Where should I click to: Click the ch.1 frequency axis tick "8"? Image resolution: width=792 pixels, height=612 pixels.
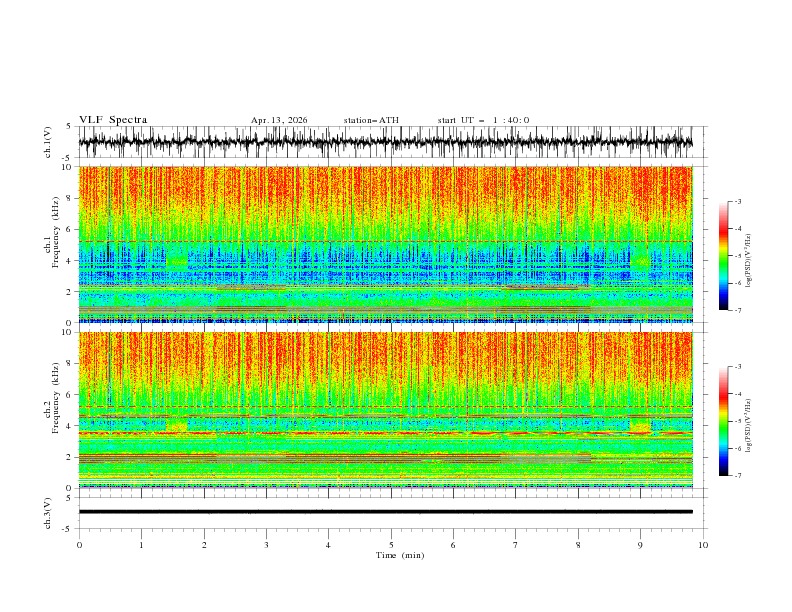(71, 198)
